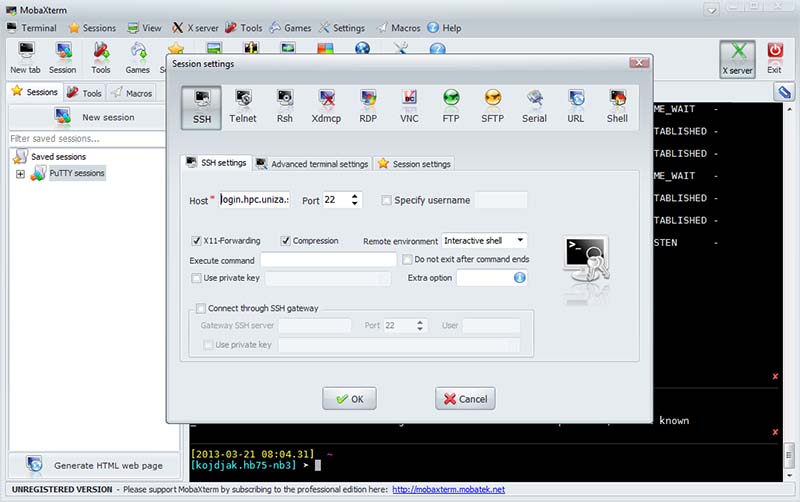Enable the Specify username checkbox
800x502 pixels.
387,200
